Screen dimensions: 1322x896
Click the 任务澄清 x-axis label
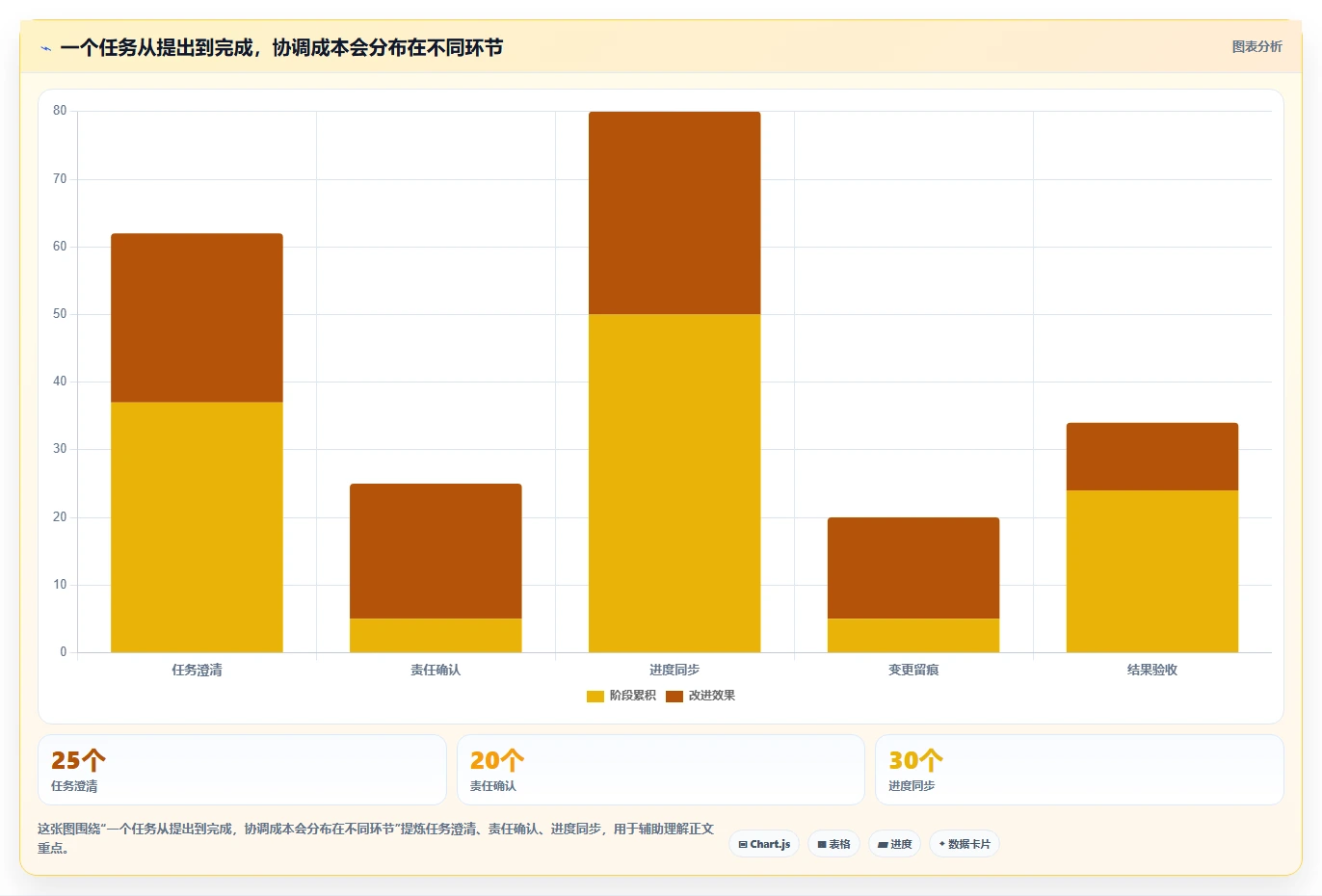(x=197, y=670)
